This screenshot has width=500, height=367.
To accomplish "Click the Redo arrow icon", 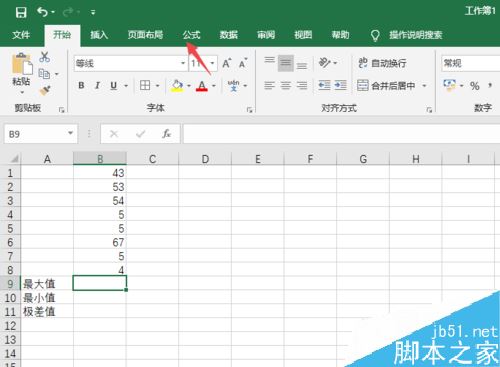I will point(68,12).
